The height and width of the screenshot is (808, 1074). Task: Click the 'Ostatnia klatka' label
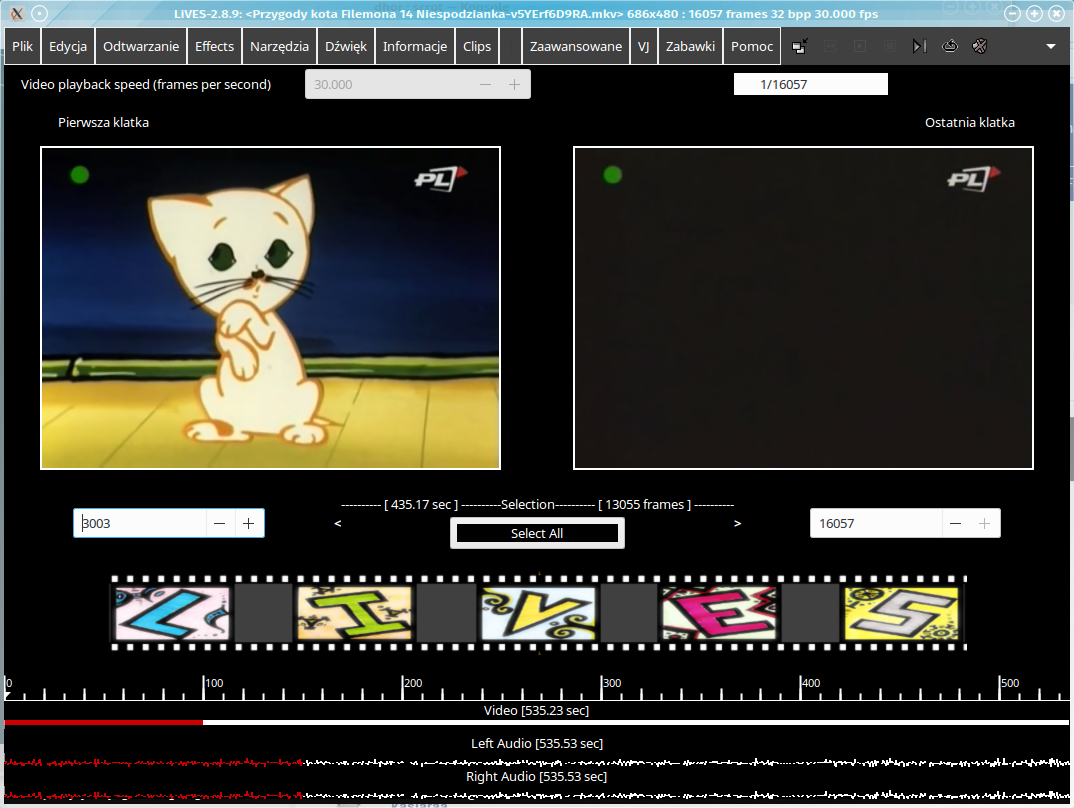970,123
